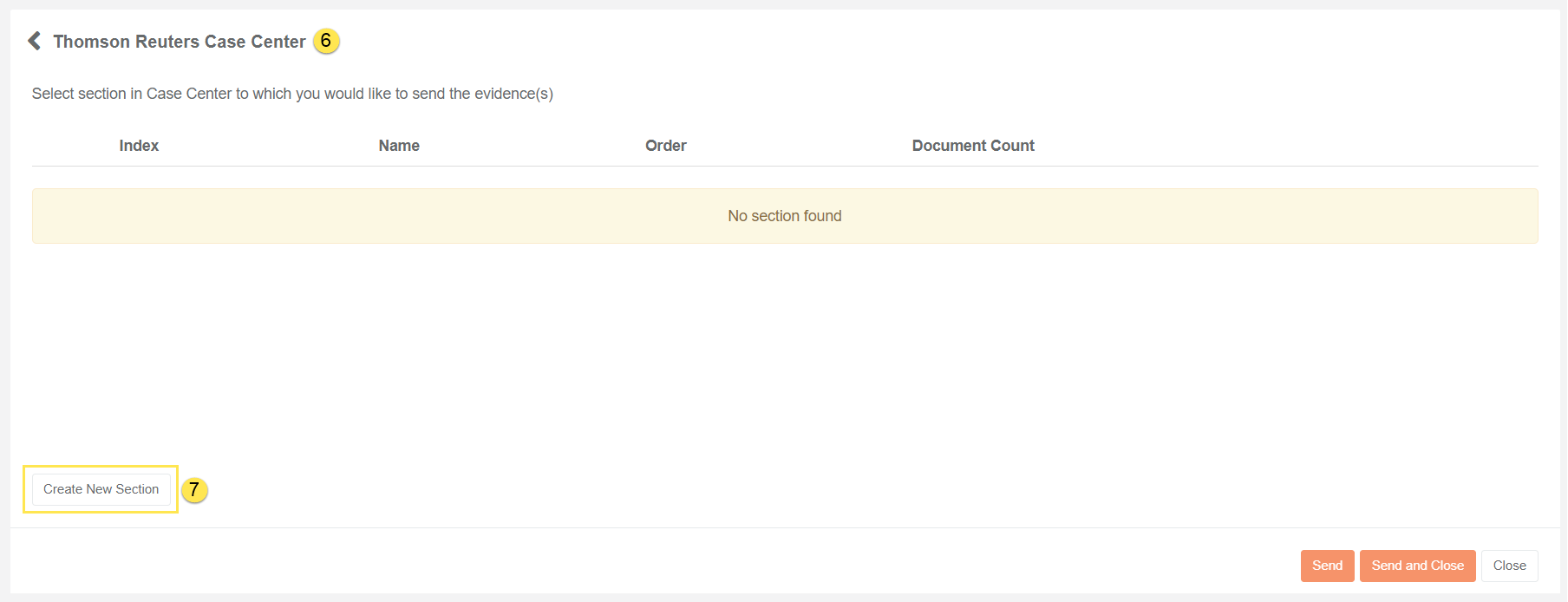The image size is (1568, 602).
Task: Click the blank title area right of badge 6
Action: tap(867, 42)
